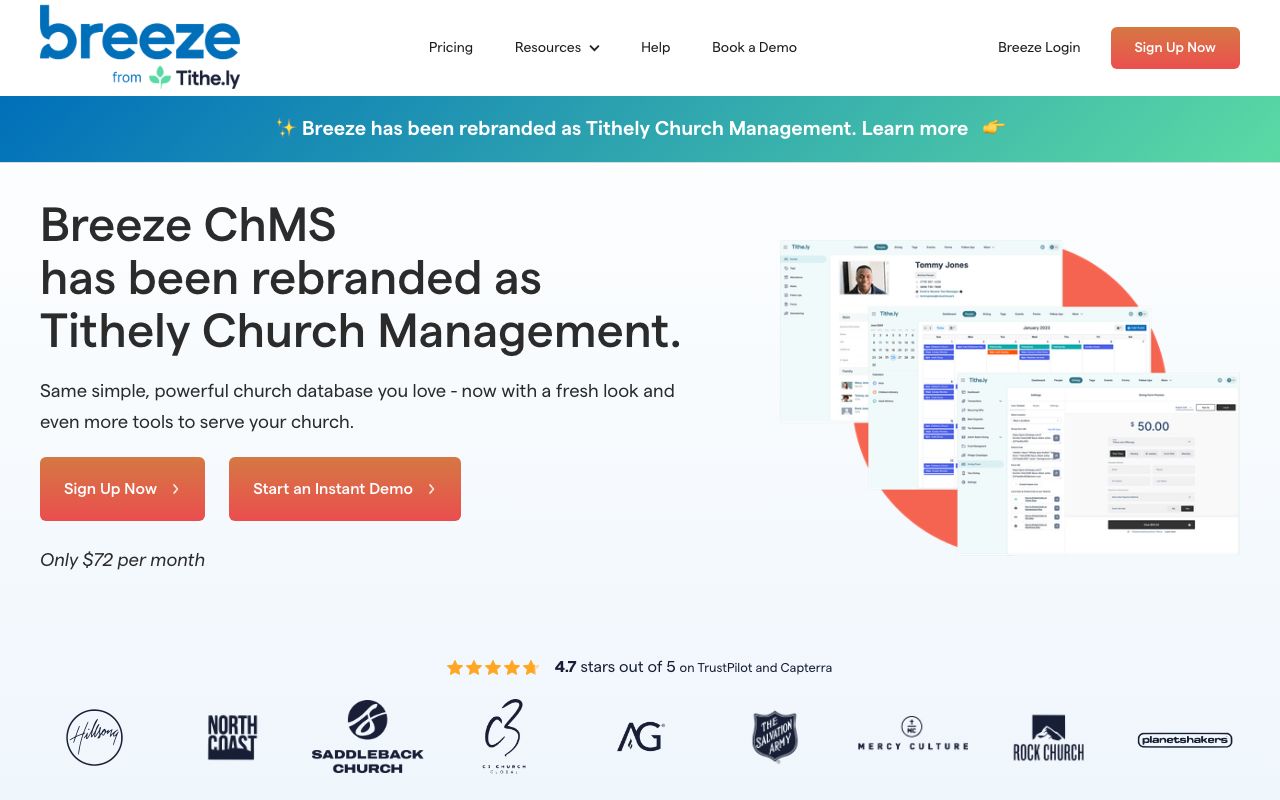
Task: Click the North Coast logo
Action: click(231, 737)
